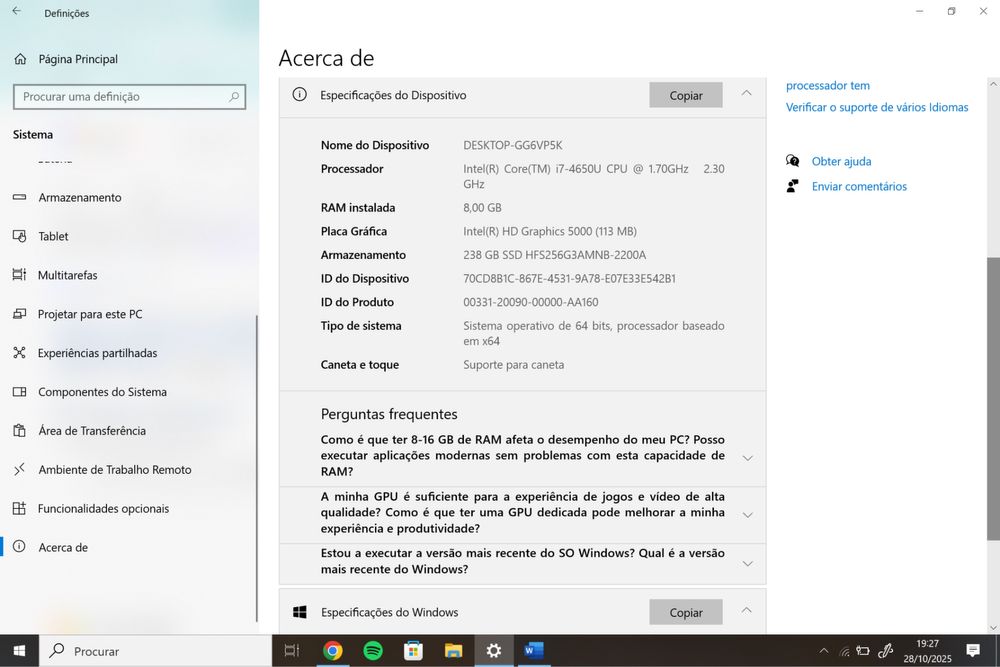Go to Experiências partilhadas

[x=128, y=353]
